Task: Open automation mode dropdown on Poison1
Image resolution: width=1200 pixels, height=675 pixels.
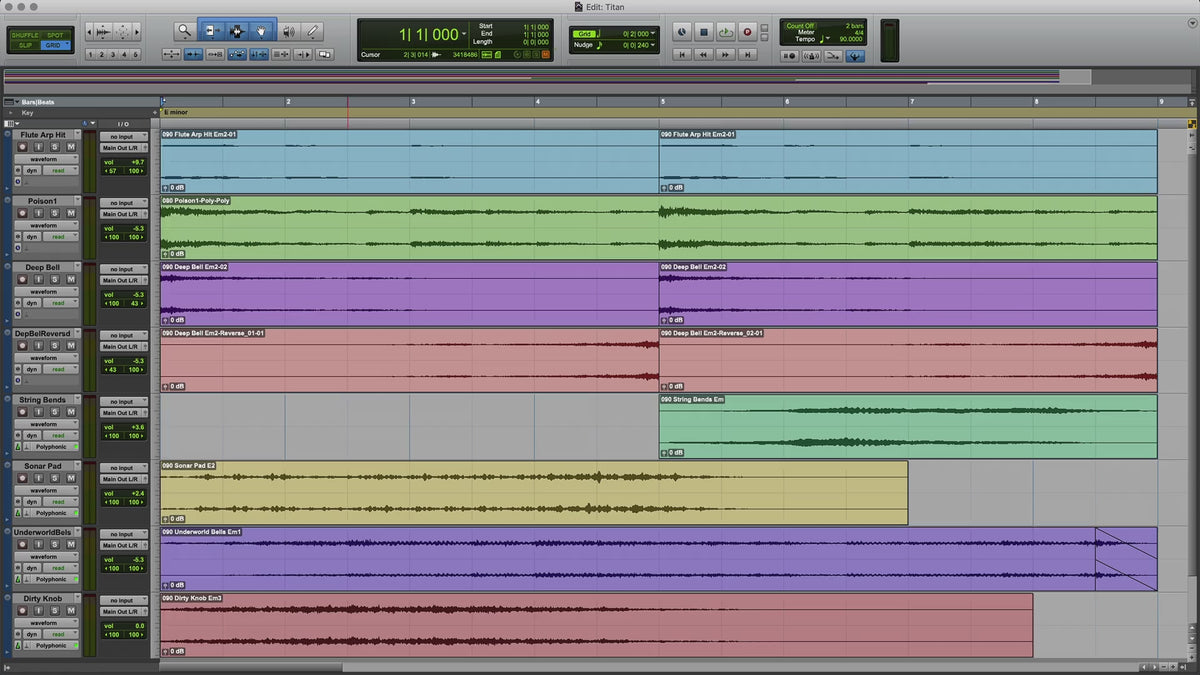Action: point(58,237)
